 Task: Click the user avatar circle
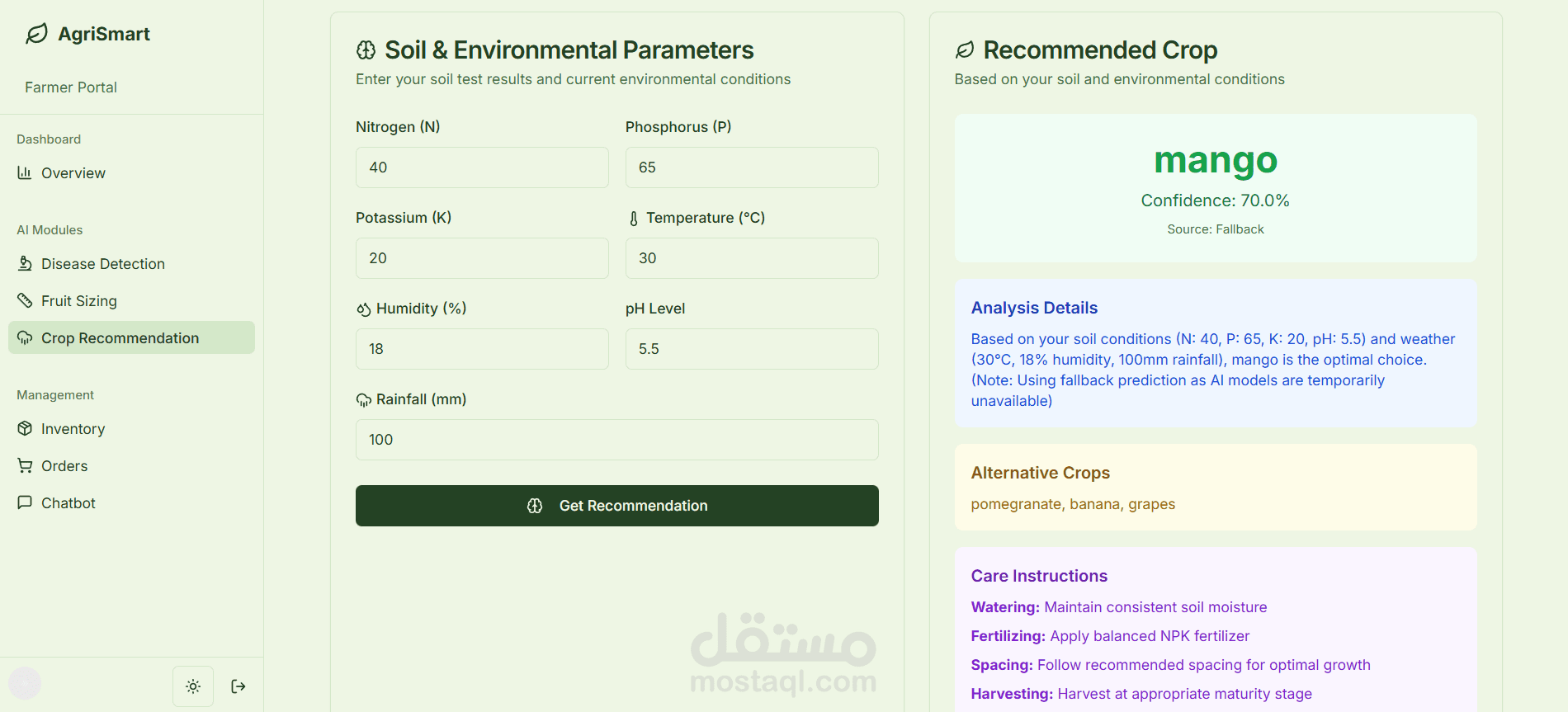(x=25, y=683)
